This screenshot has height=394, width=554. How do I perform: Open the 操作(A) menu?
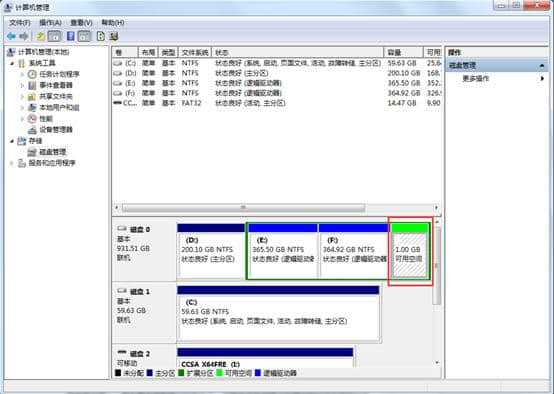[x=50, y=23]
